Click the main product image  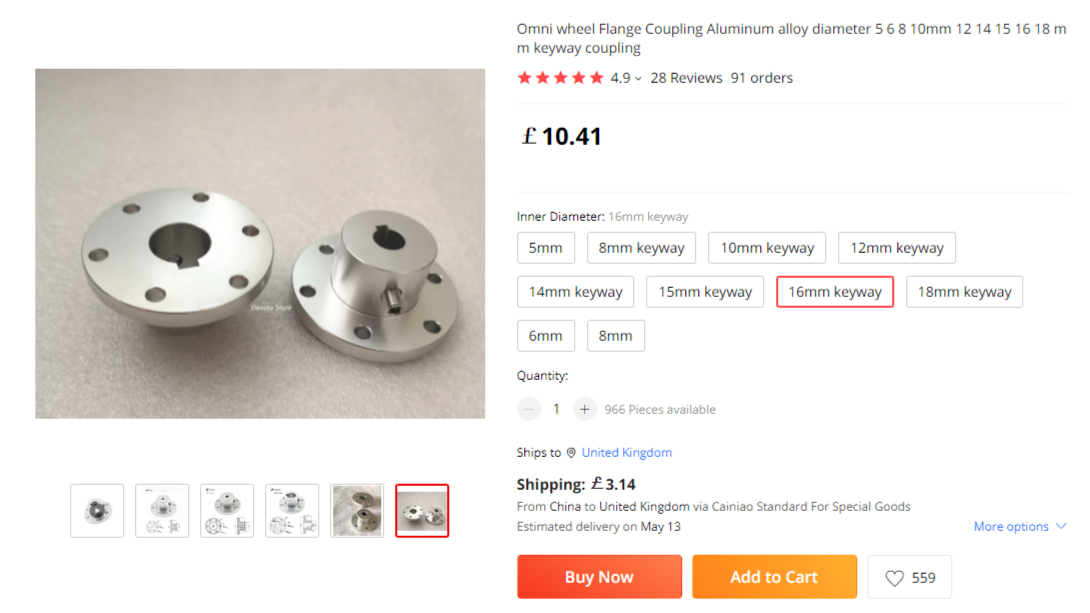(x=260, y=243)
